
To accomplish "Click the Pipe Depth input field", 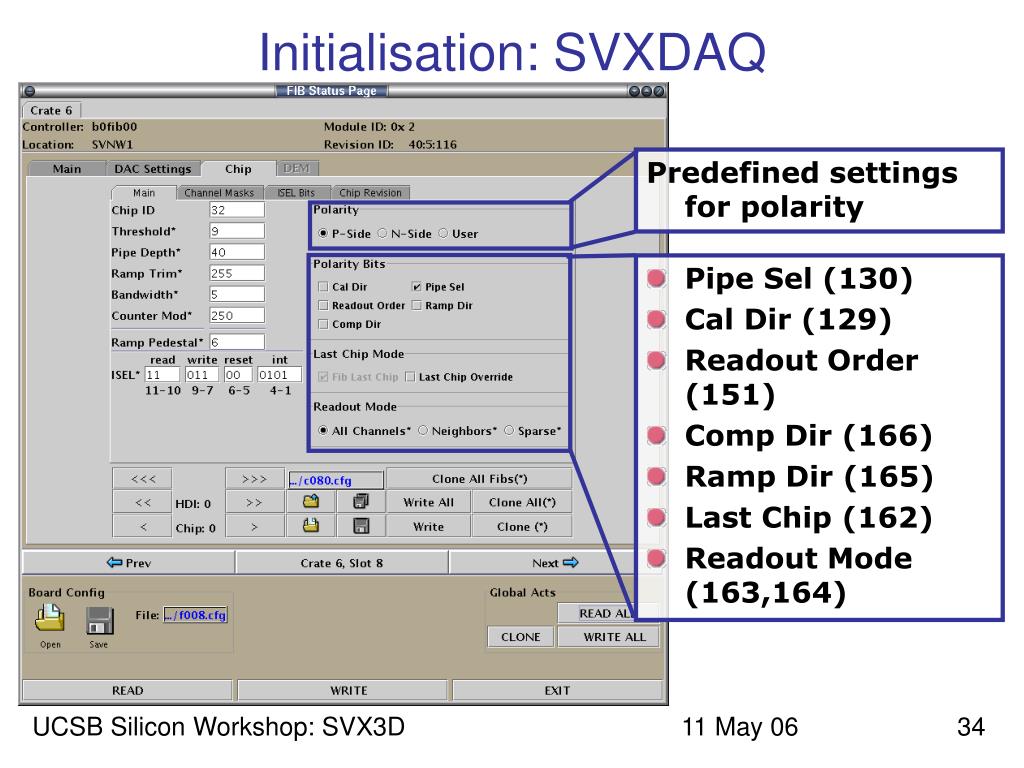I will (237, 252).
